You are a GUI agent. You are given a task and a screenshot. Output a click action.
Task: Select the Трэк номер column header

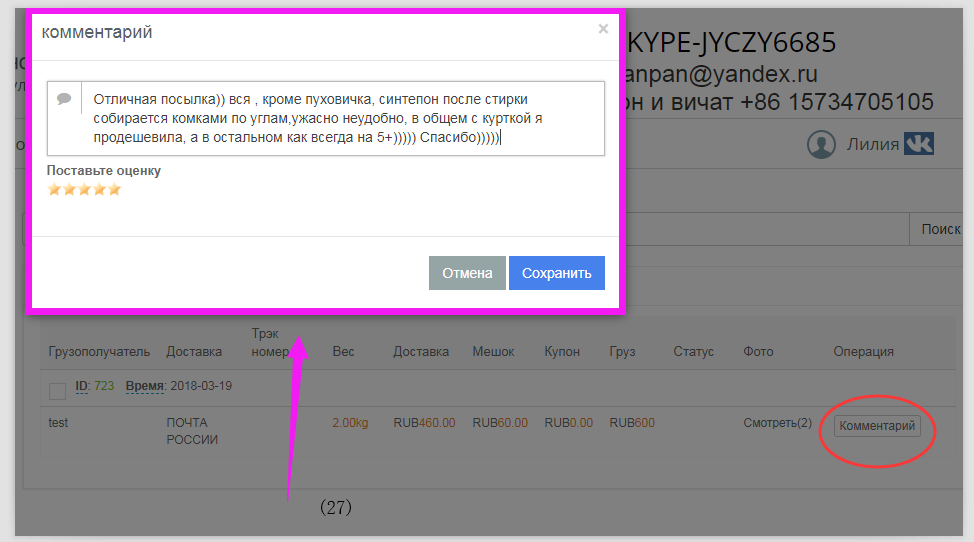tap(270, 343)
